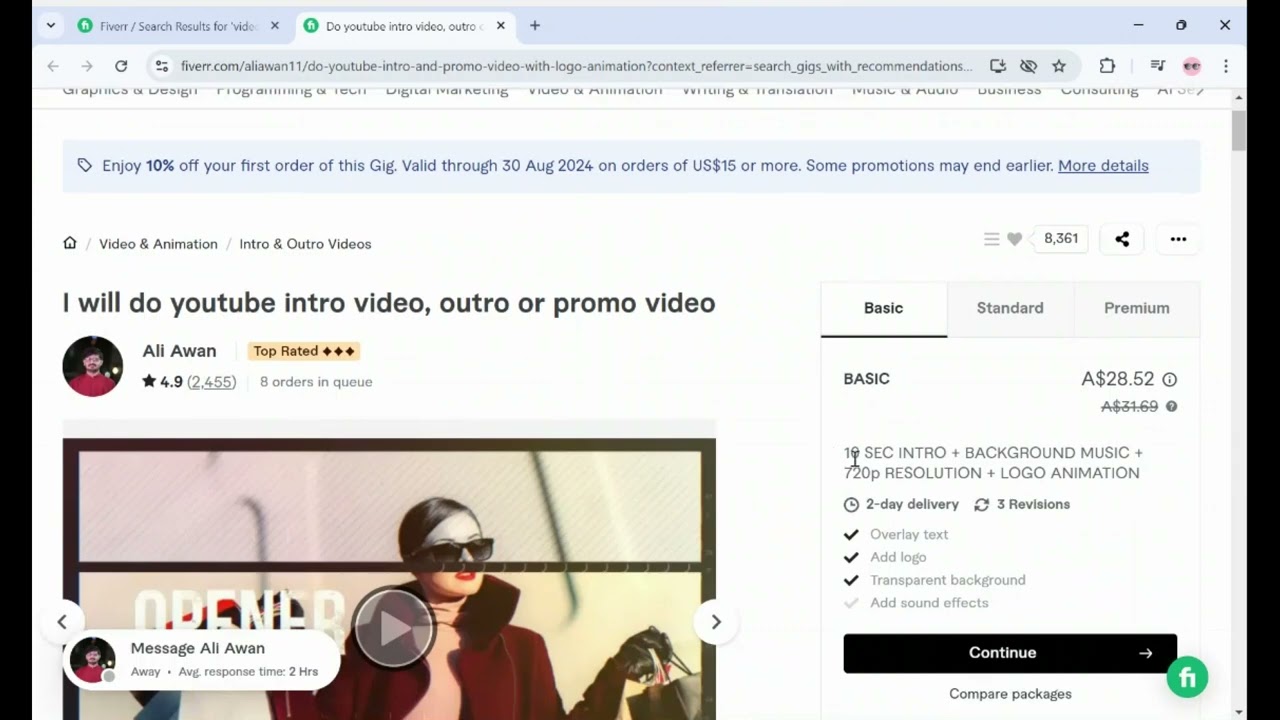Open the Digital Marketing category
Image resolution: width=1280 pixels, height=720 pixels.
pyautogui.click(x=447, y=90)
